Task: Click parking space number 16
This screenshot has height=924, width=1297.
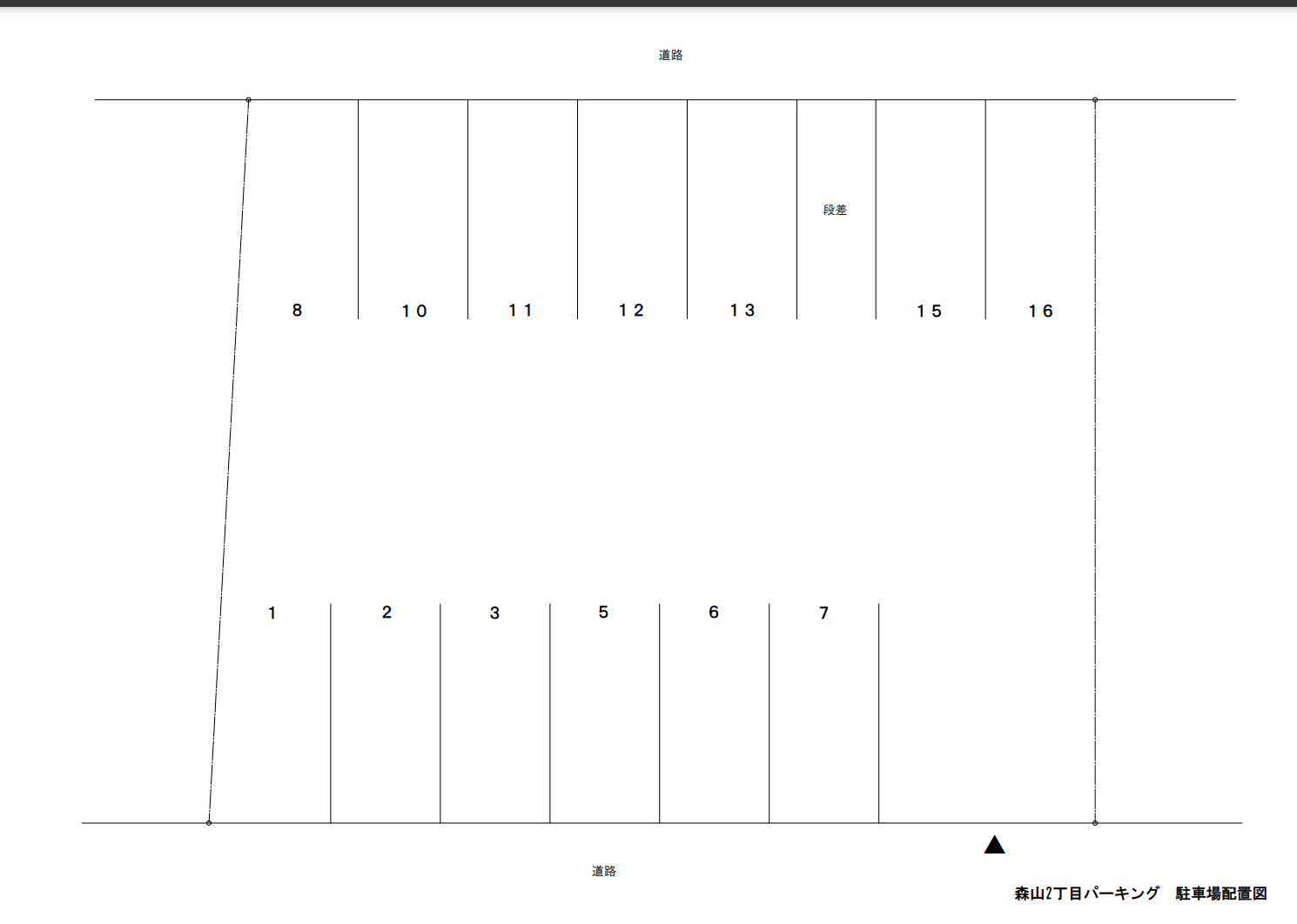Action: coord(1040,311)
